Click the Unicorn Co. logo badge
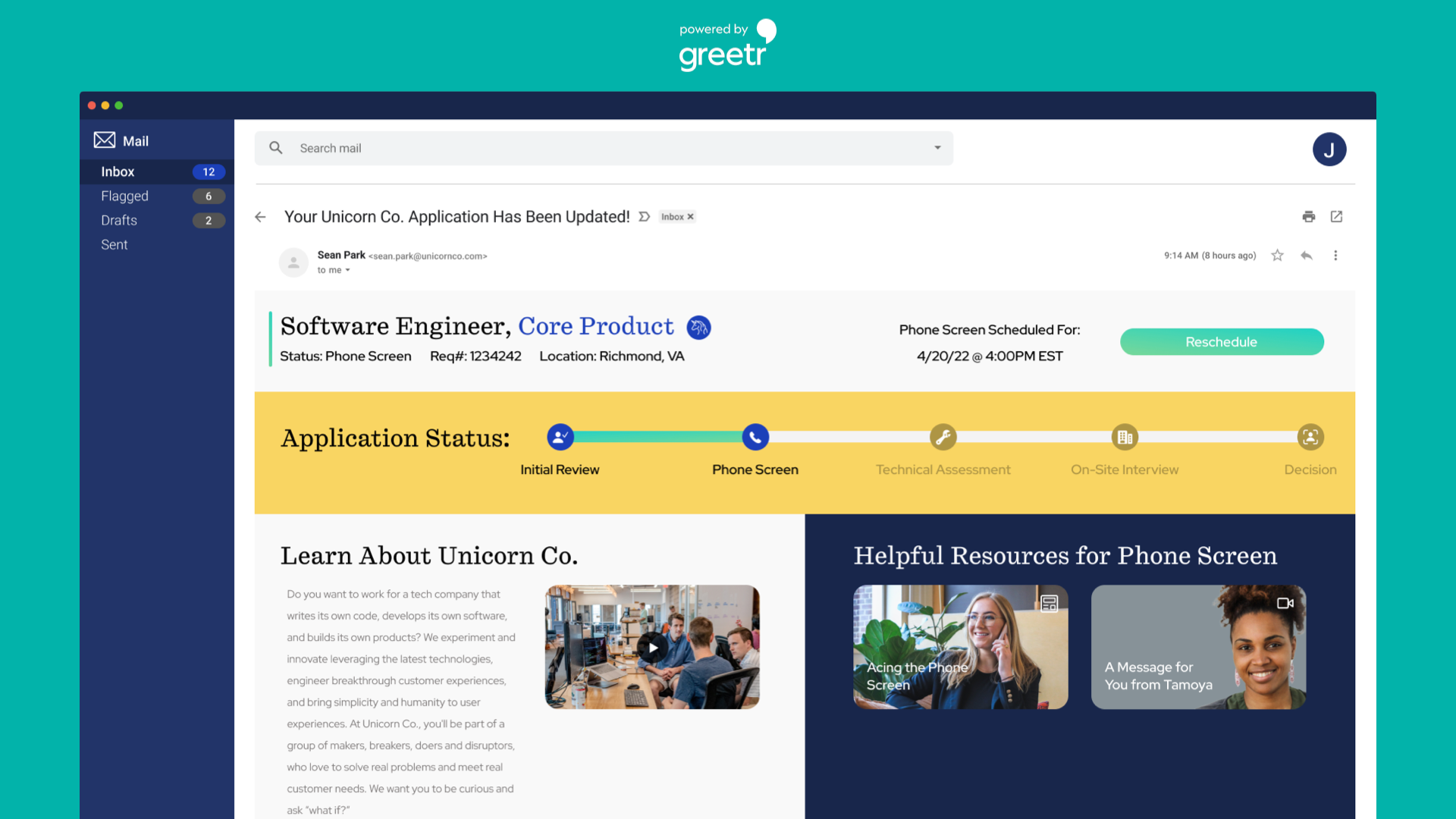The image size is (1456, 819). [698, 328]
